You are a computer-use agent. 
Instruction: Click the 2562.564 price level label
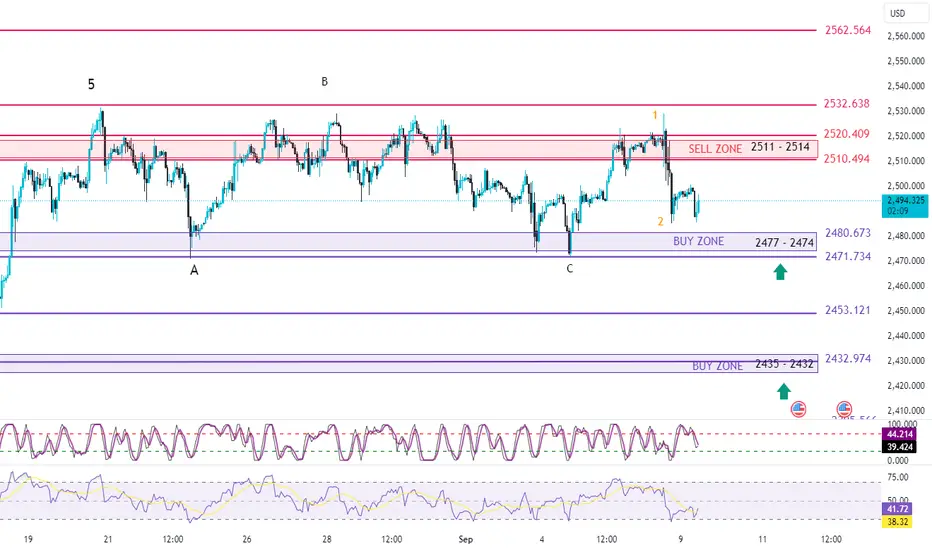click(848, 30)
